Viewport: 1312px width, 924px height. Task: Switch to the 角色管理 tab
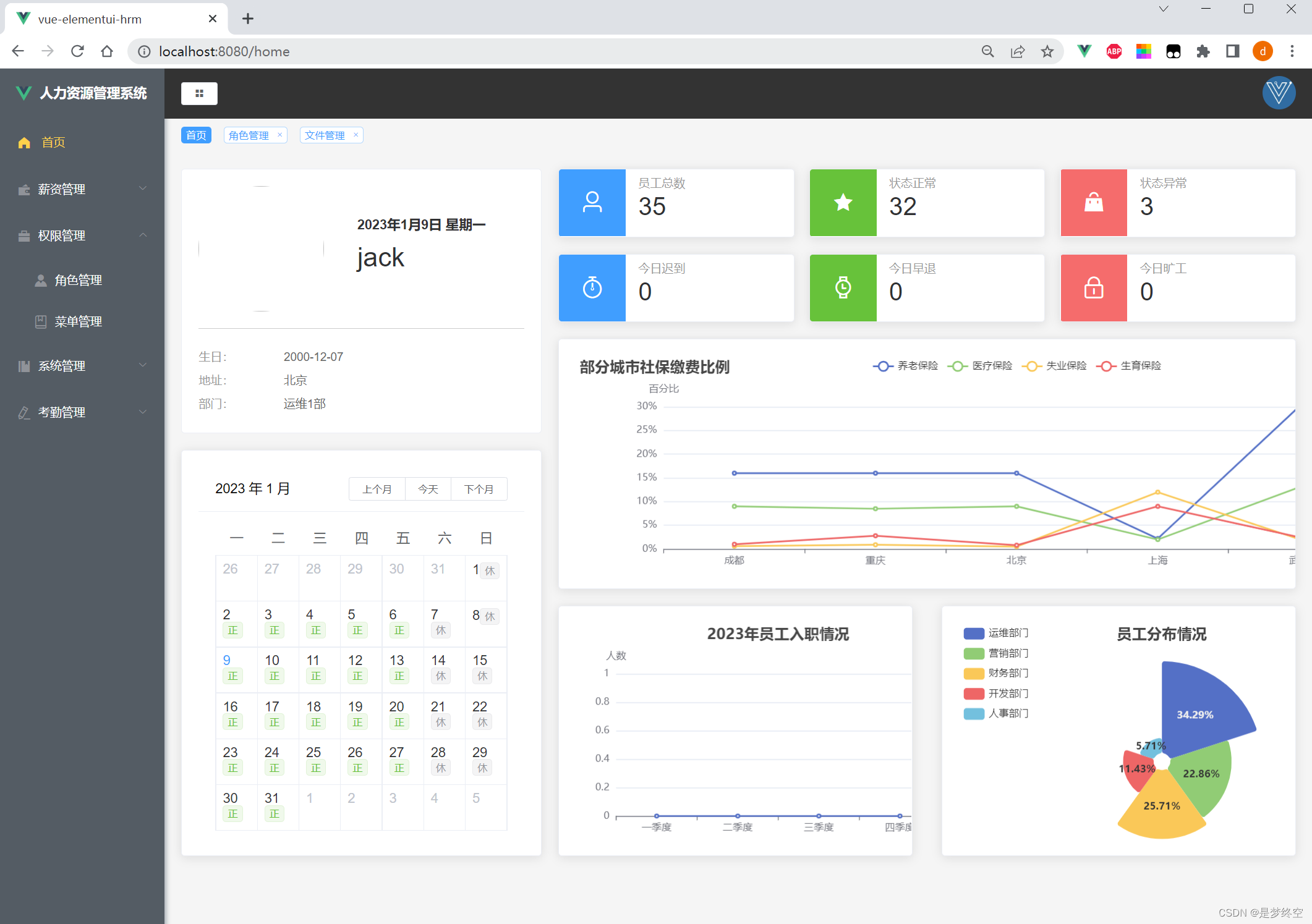(249, 135)
